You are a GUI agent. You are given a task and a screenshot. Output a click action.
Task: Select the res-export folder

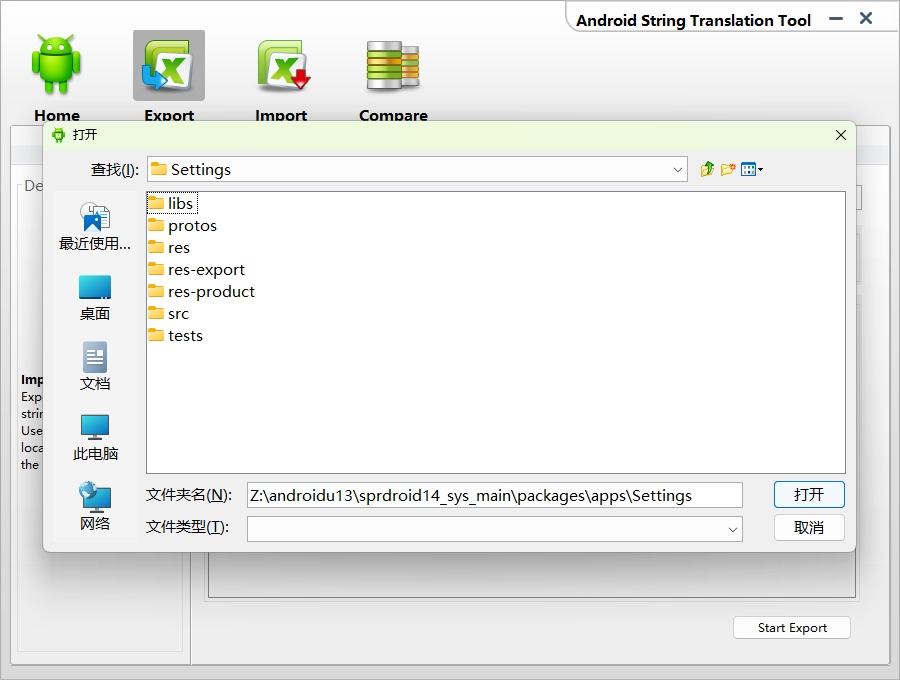pyautogui.click(x=196, y=270)
